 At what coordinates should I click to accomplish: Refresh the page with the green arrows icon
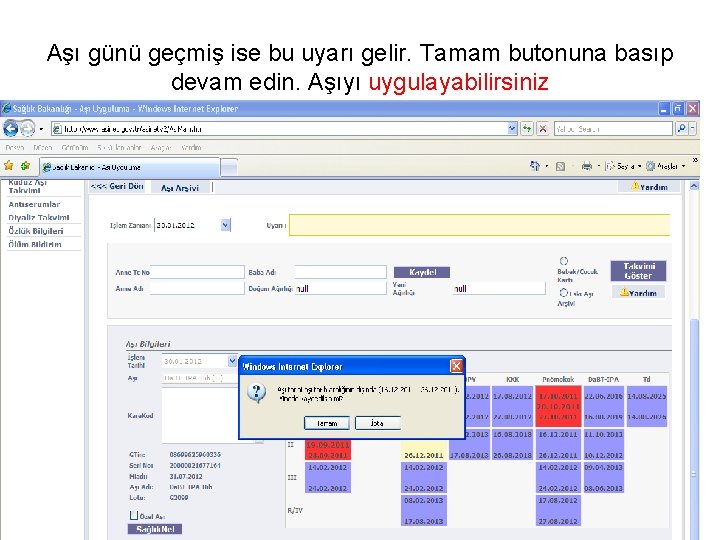click(527, 129)
